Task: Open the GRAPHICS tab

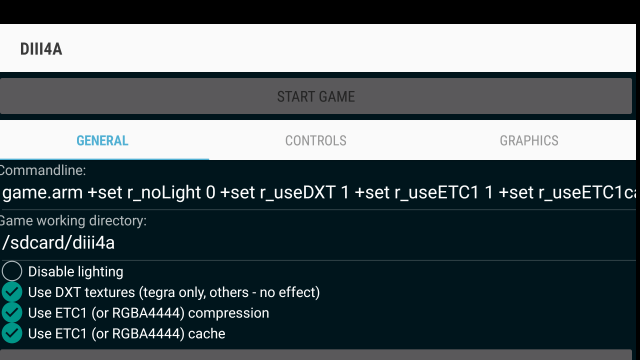Action: (529, 140)
